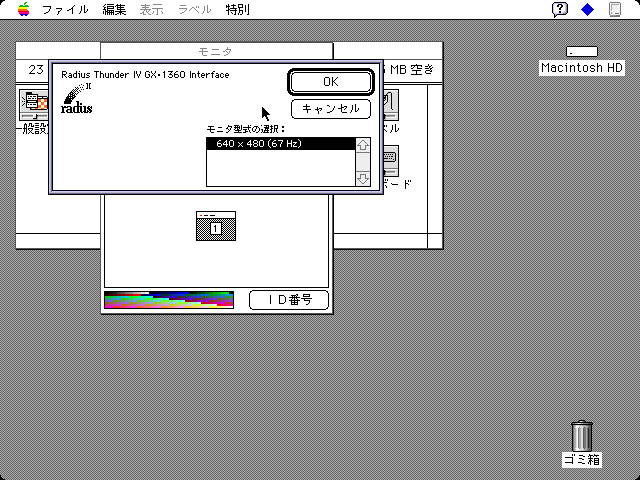
Task: Click the color gradient bar
Action: (169, 300)
